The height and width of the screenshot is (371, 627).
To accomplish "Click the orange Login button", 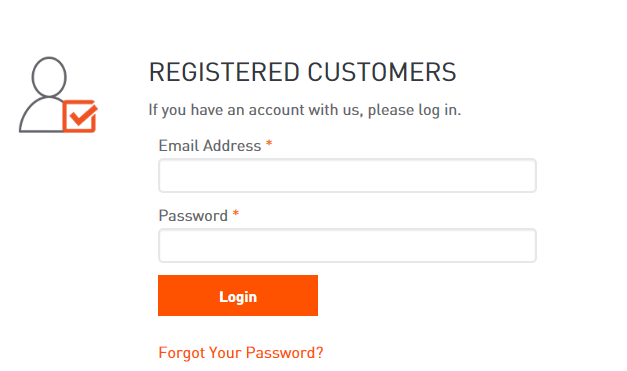I will [238, 295].
